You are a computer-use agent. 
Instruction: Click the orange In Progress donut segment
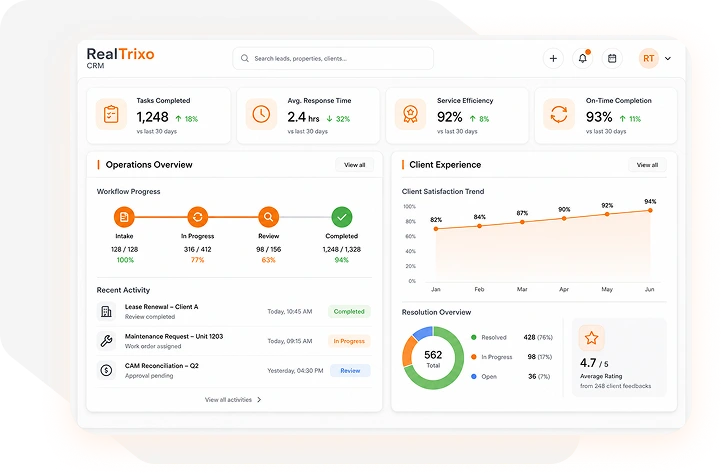click(x=408, y=352)
